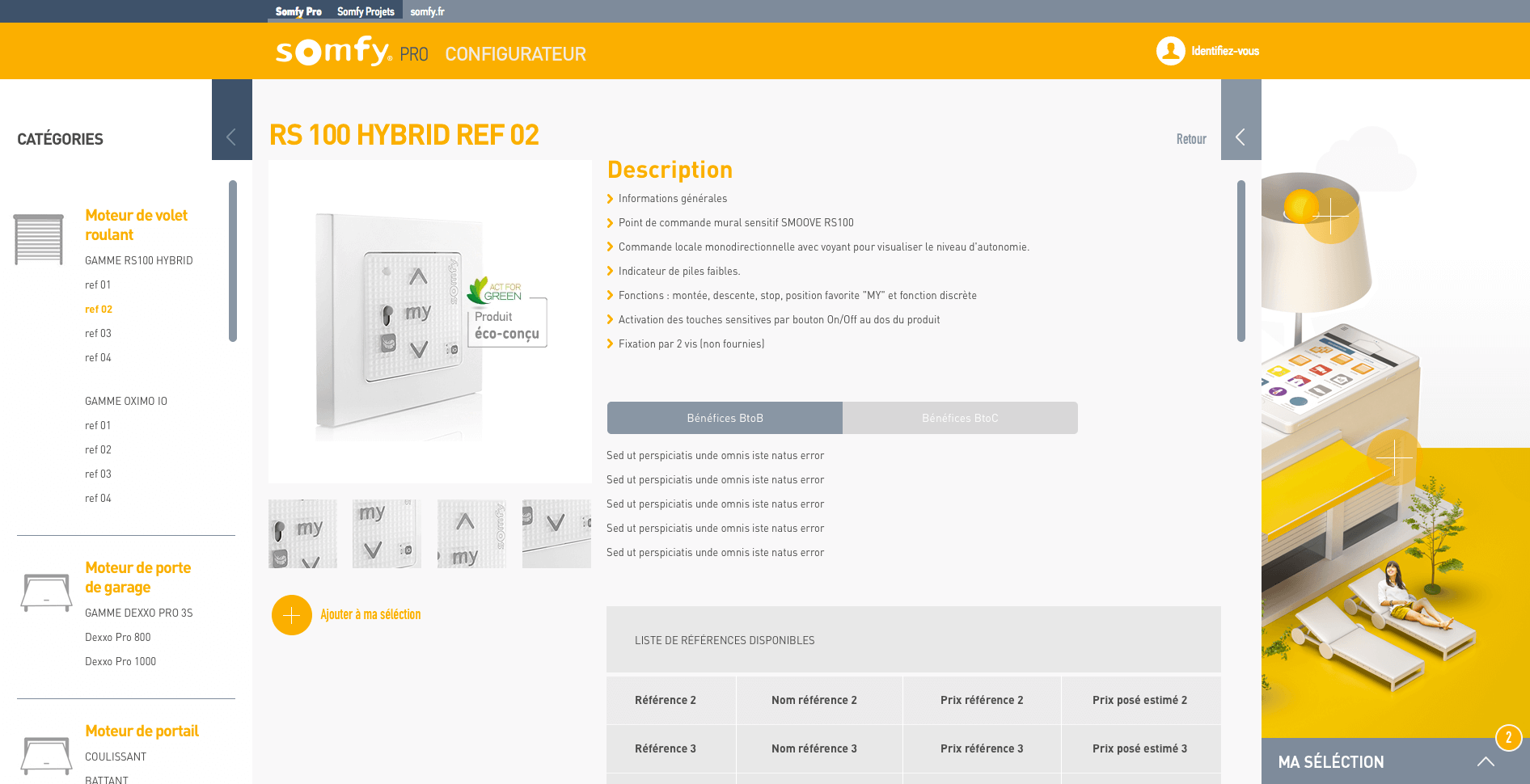This screenshot has width=1530, height=784.
Task: Click the main product image
Action: pos(430,322)
